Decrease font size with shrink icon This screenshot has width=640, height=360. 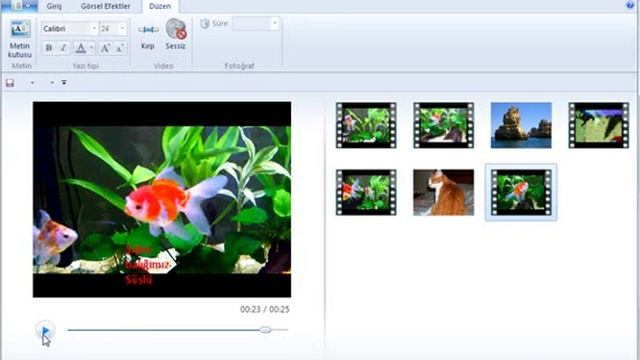tap(119, 48)
